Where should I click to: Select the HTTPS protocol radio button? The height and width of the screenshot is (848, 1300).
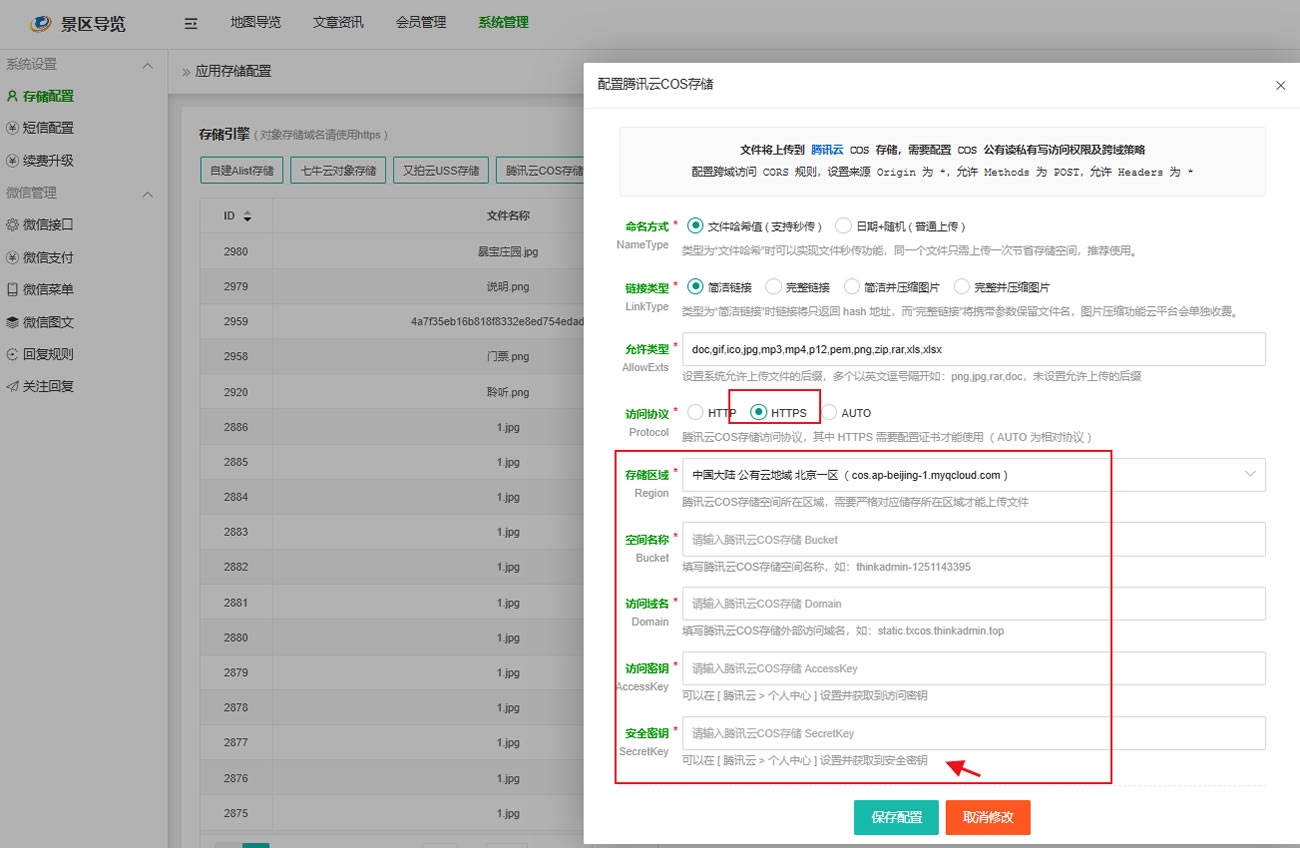[x=759, y=412]
